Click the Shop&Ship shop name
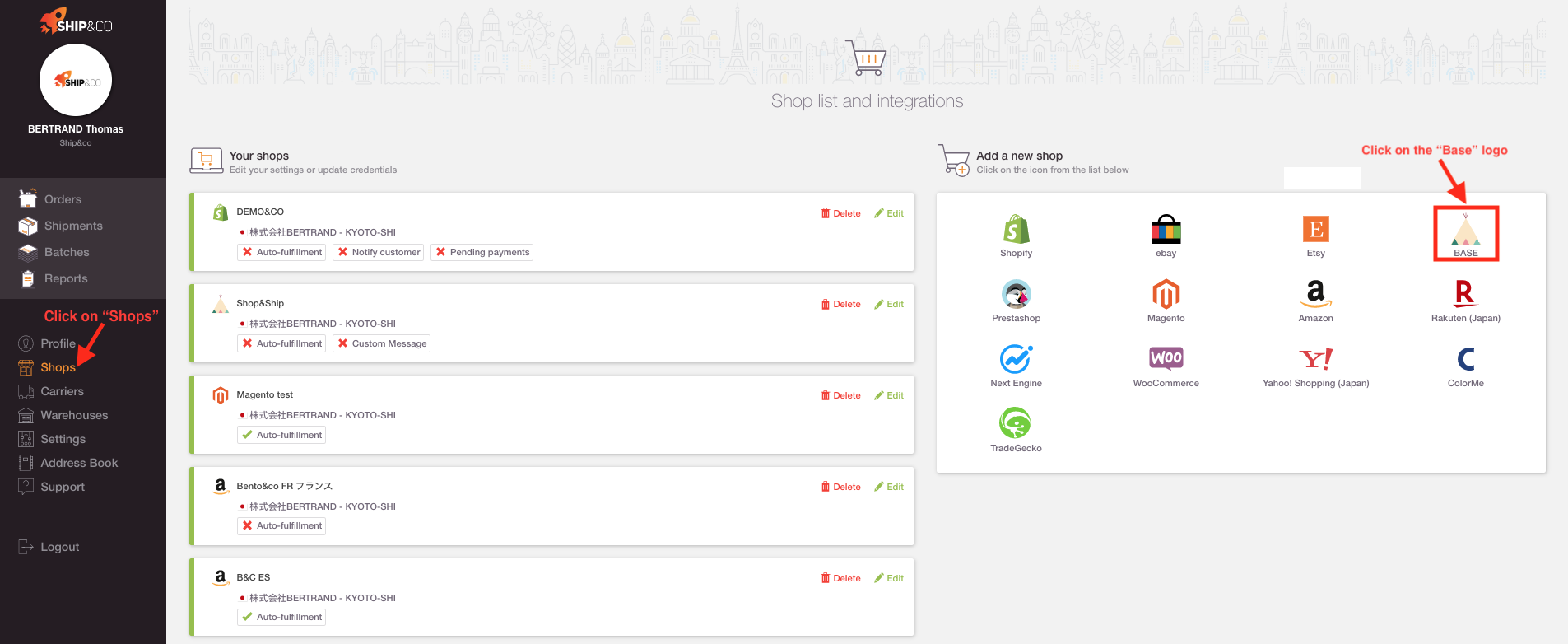This screenshot has height=644, width=1568. [x=260, y=303]
